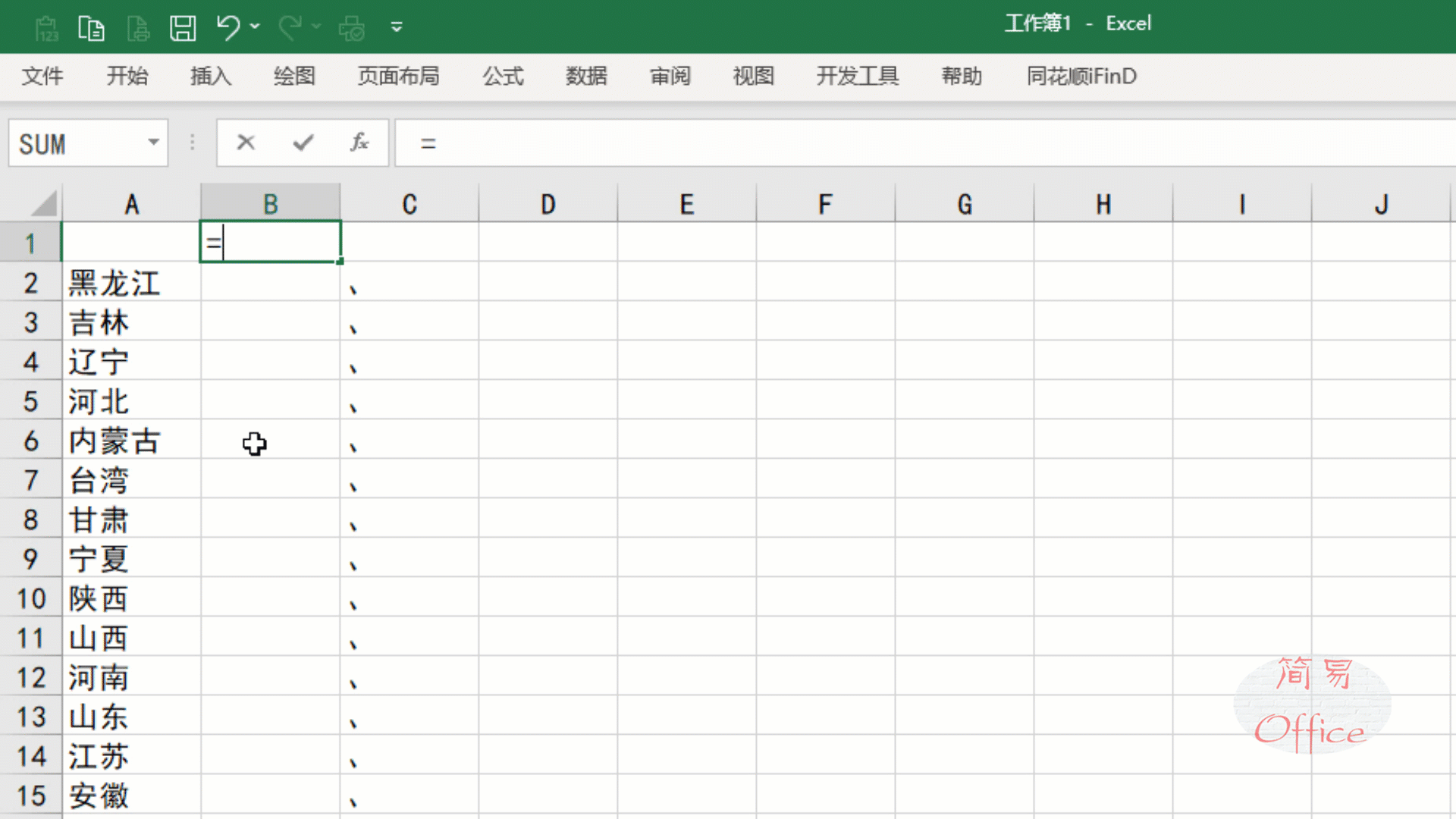Confirm formula entry with the checkmark icon
This screenshot has height=819, width=1456.
(303, 143)
